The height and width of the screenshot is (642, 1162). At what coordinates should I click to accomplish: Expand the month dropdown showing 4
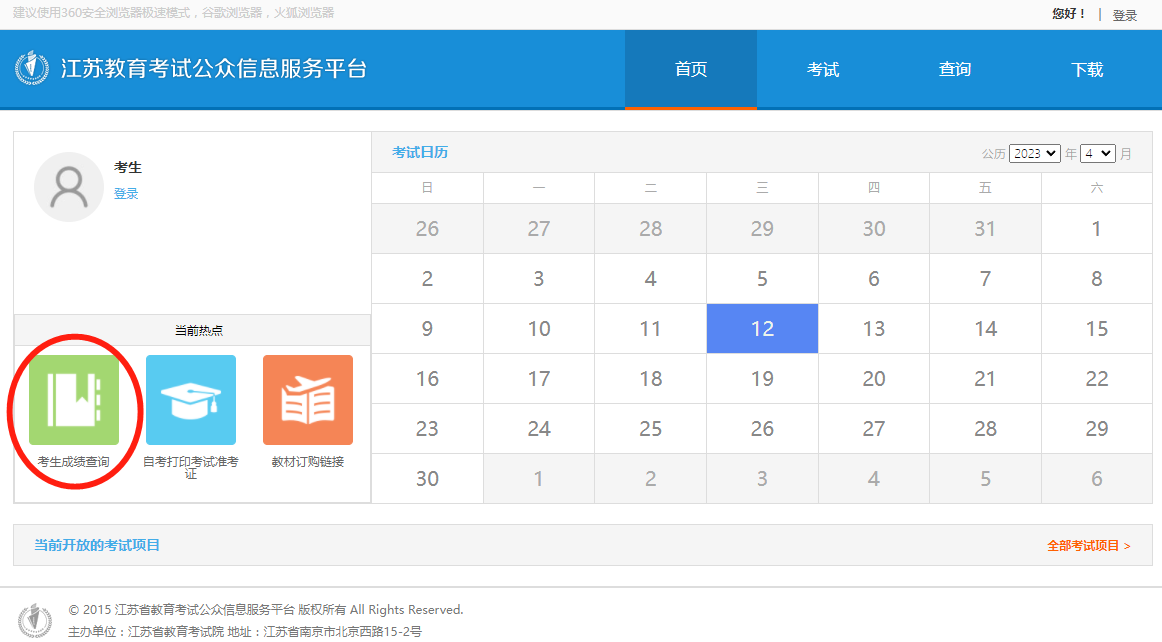[x=1097, y=154]
